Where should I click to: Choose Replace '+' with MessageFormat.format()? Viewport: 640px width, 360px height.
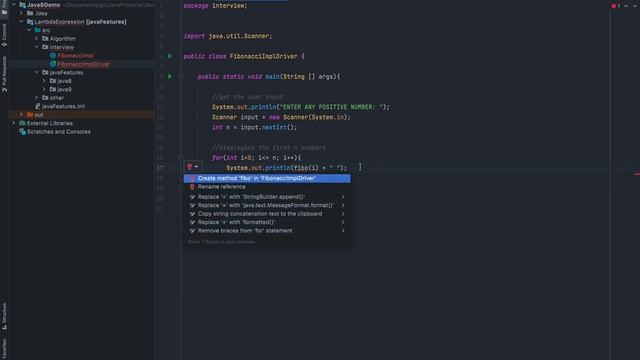pyautogui.click(x=267, y=205)
